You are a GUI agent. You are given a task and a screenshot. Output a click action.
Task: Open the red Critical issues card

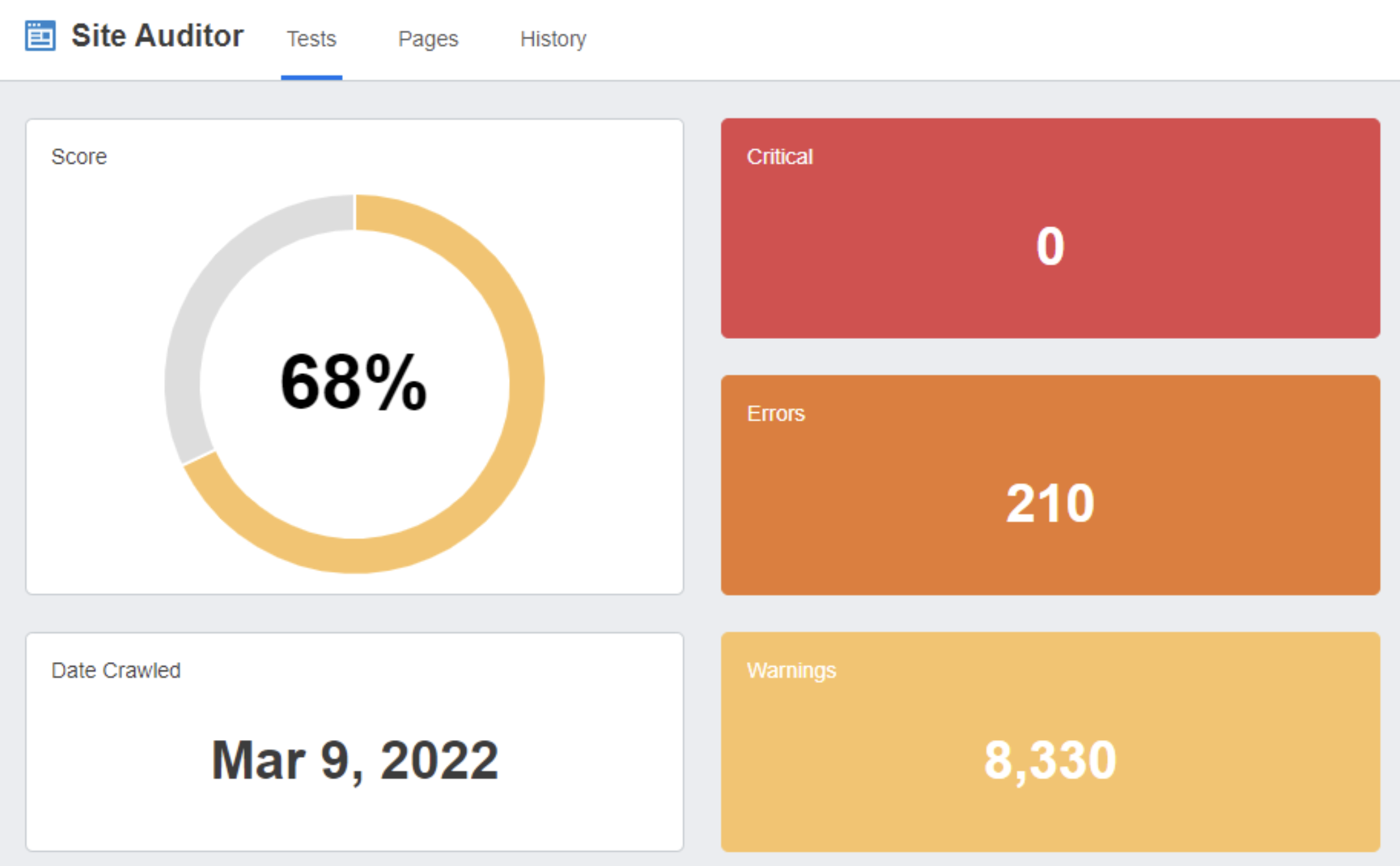point(1050,228)
